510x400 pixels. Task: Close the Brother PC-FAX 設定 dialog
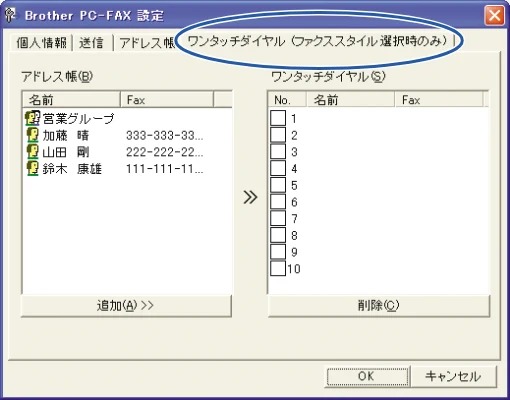pyautogui.click(x=494, y=15)
